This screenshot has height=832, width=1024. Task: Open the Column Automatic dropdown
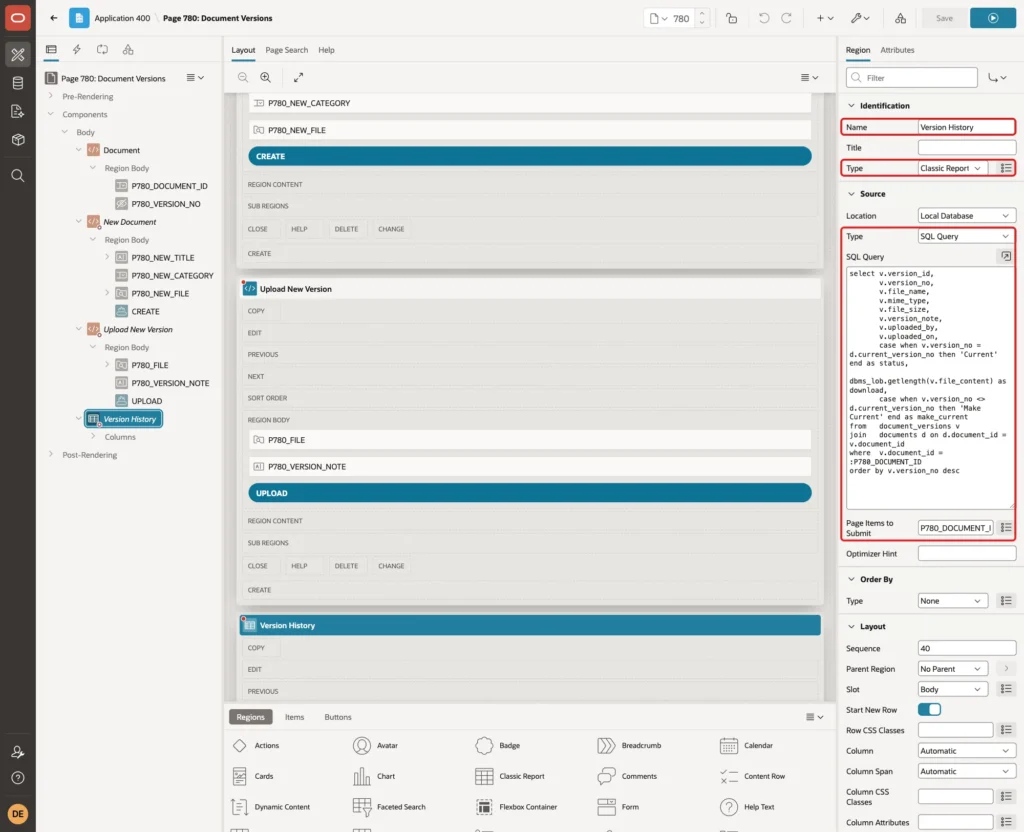[x=966, y=751]
